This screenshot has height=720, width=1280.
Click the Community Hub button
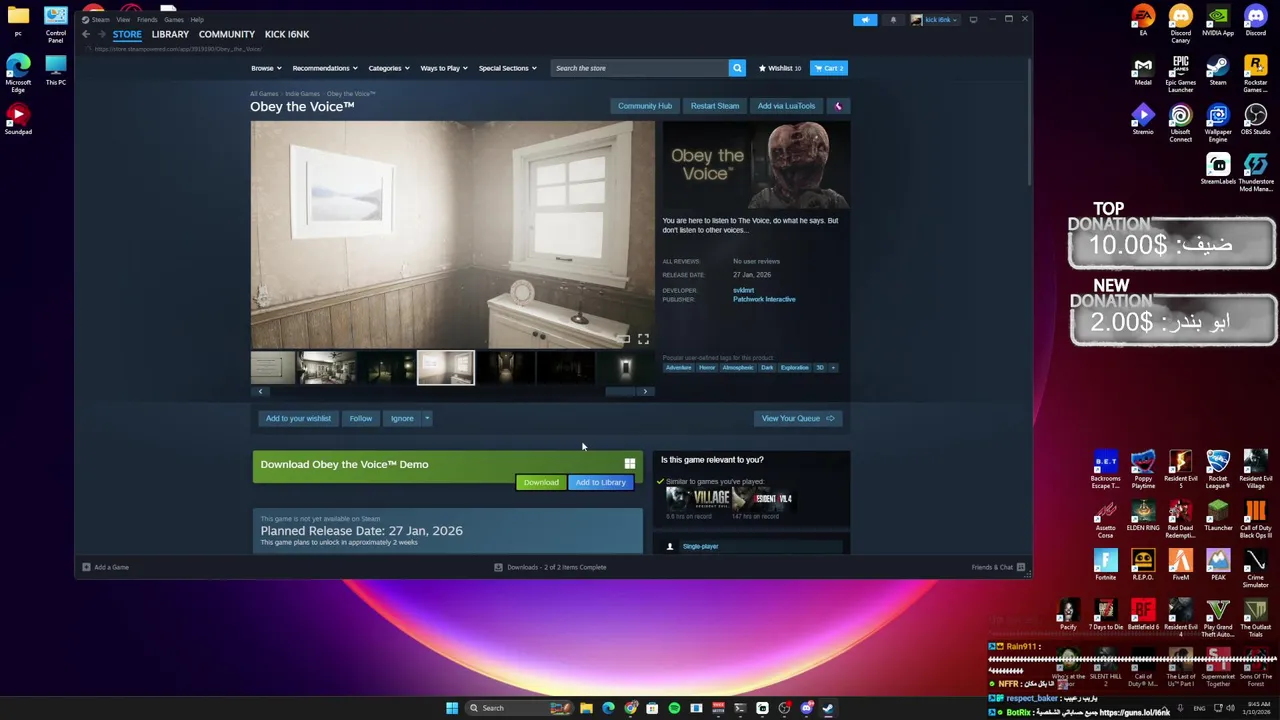[645, 106]
